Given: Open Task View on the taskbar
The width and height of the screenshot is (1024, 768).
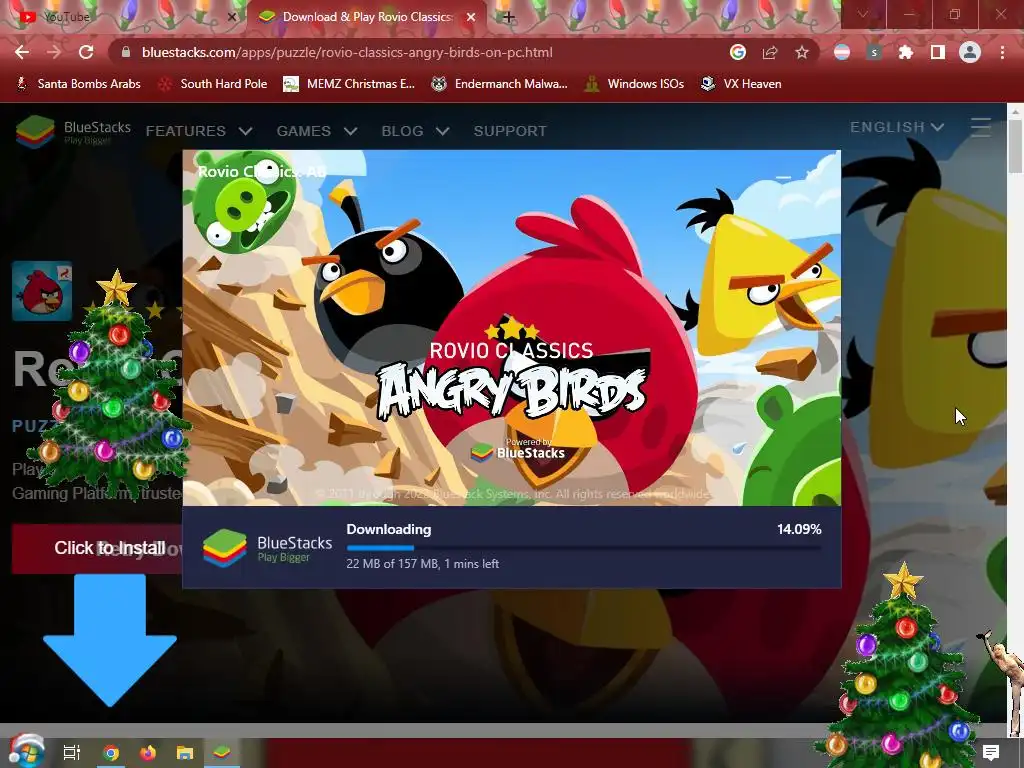Looking at the screenshot, I should click(71, 753).
